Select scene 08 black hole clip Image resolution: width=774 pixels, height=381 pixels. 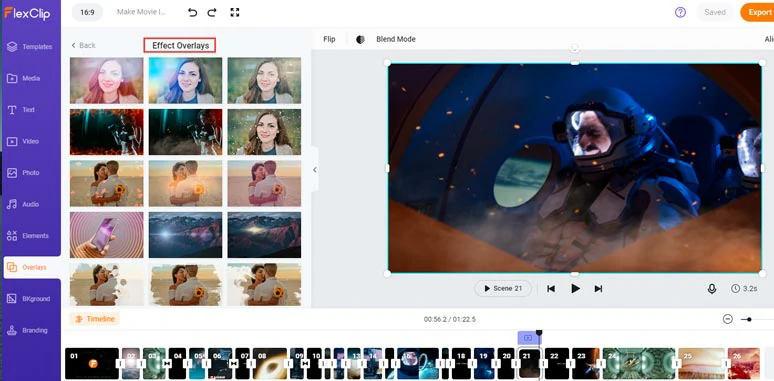270,364
